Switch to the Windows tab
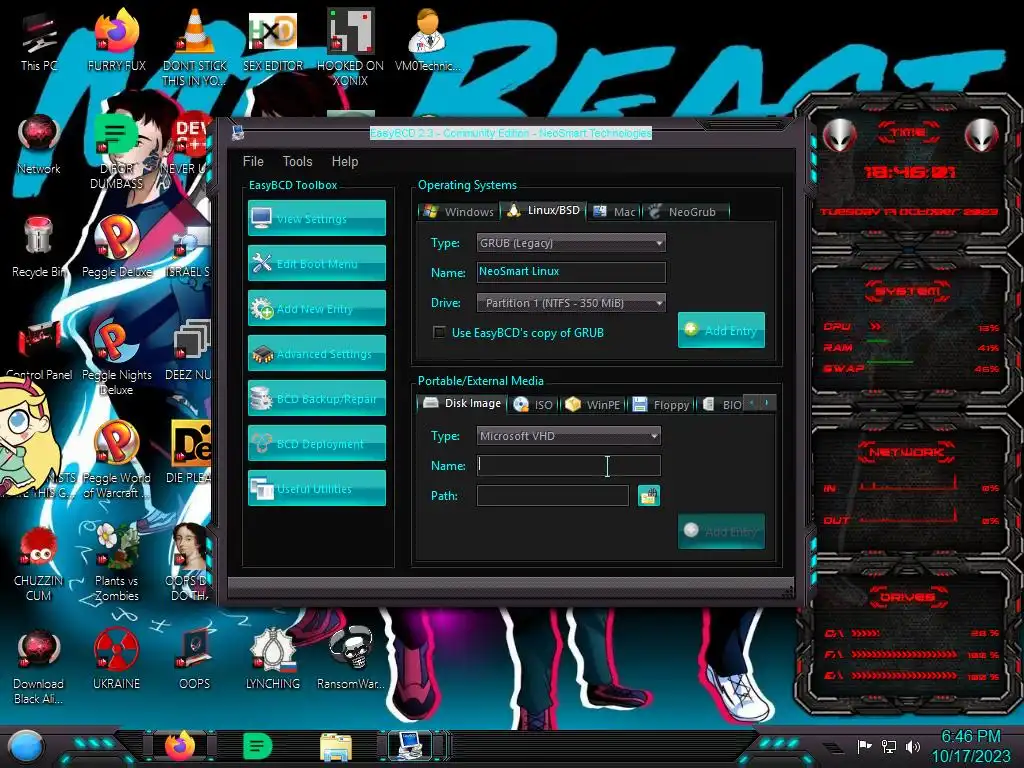 pyautogui.click(x=458, y=212)
